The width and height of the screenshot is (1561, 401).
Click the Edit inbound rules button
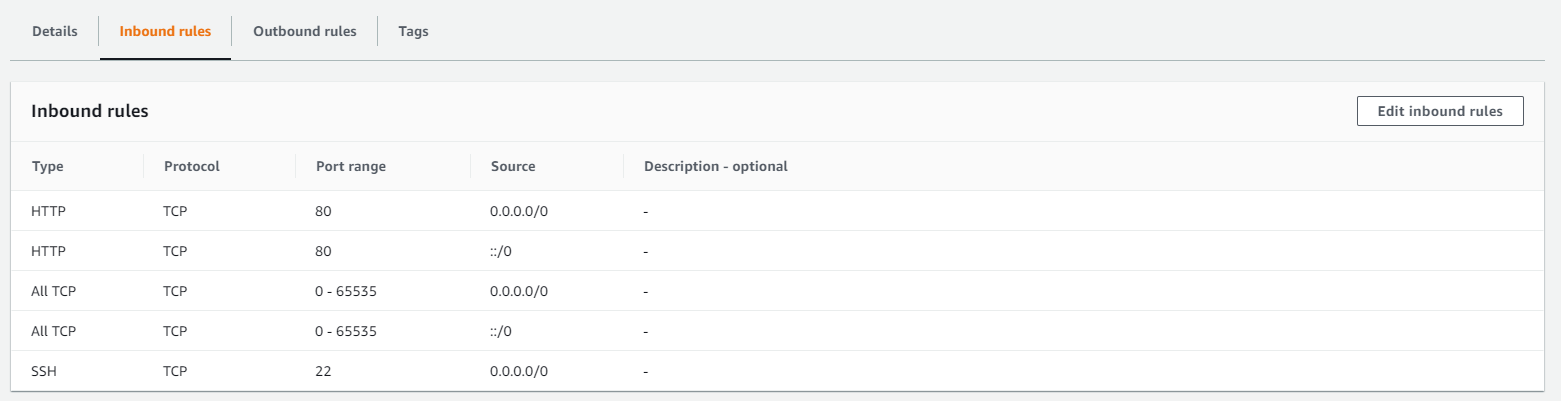tap(1439, 111)
